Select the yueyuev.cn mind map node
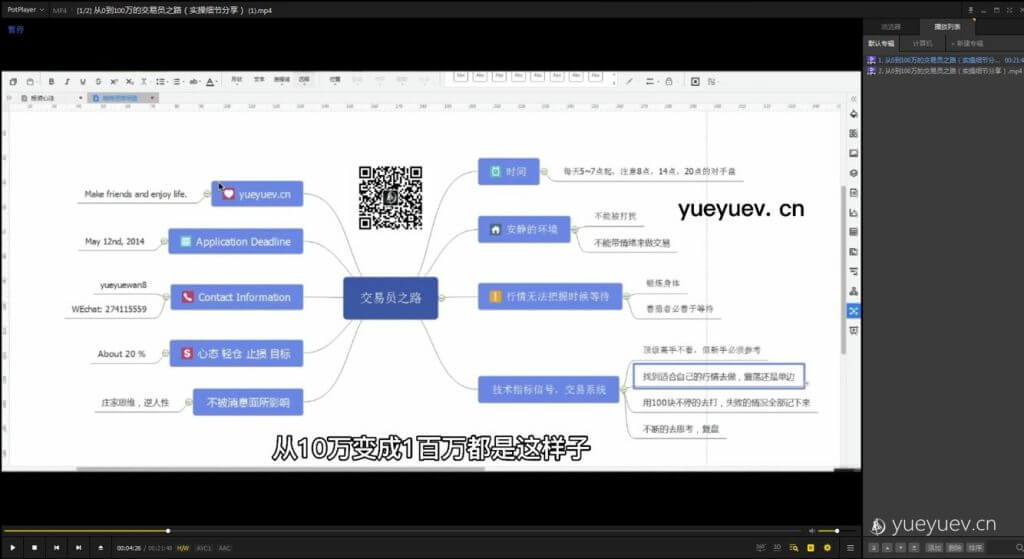1024x559 pixels. tap(257, 194)
